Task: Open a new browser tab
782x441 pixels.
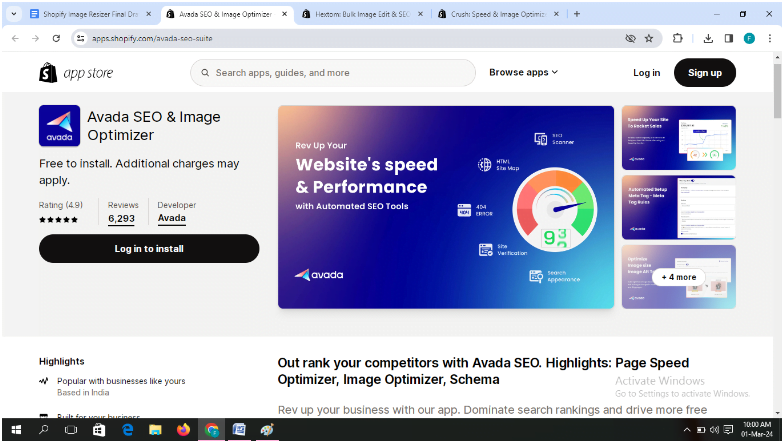Action: [577, 14]
